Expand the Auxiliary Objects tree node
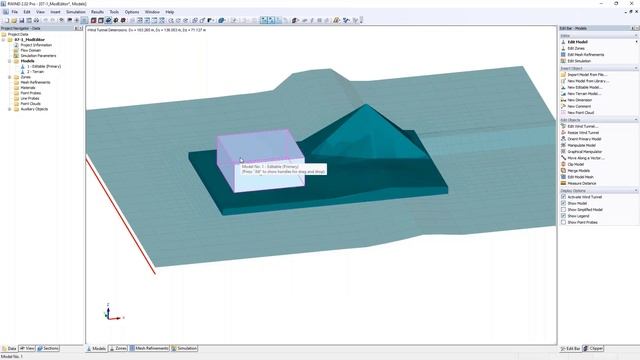 coord(10,109)
